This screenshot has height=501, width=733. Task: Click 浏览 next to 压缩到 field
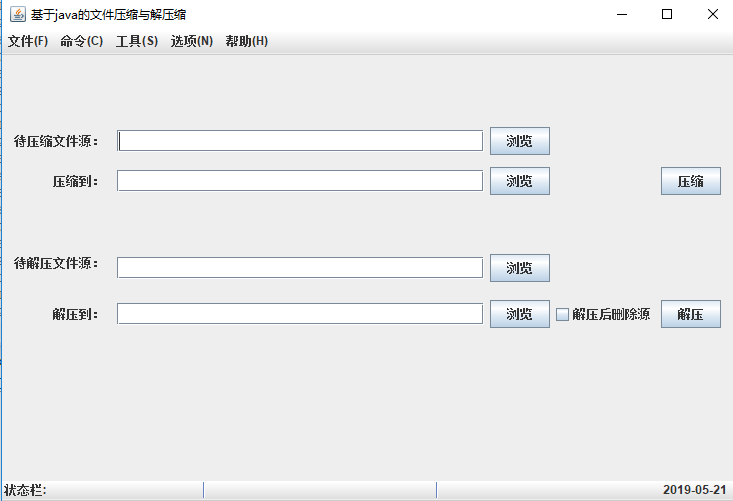[x=520, y=181]
